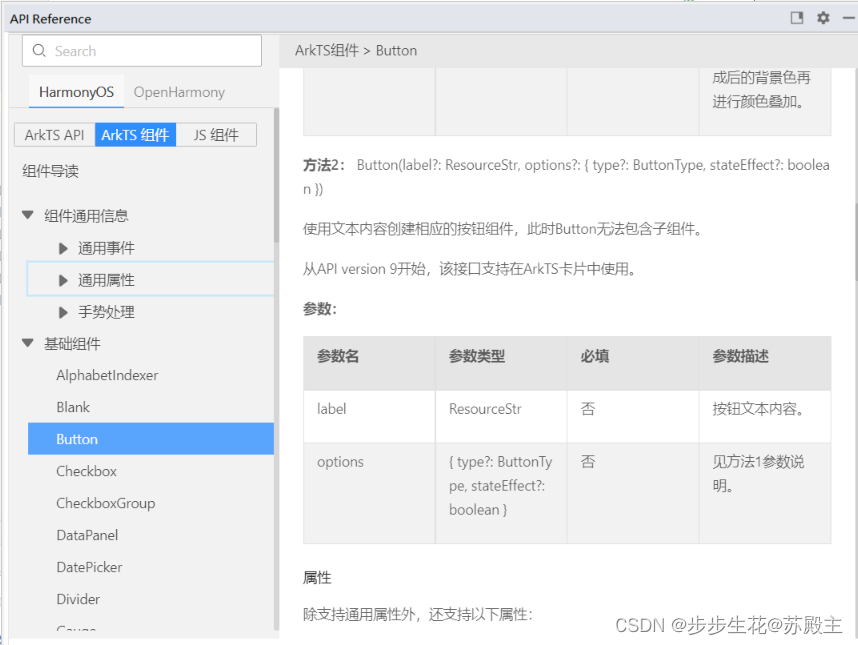Select the JS 组件 tab
The width and height of the screenshot is (858, 645).
pyautogui.click(x=216, y=135)
